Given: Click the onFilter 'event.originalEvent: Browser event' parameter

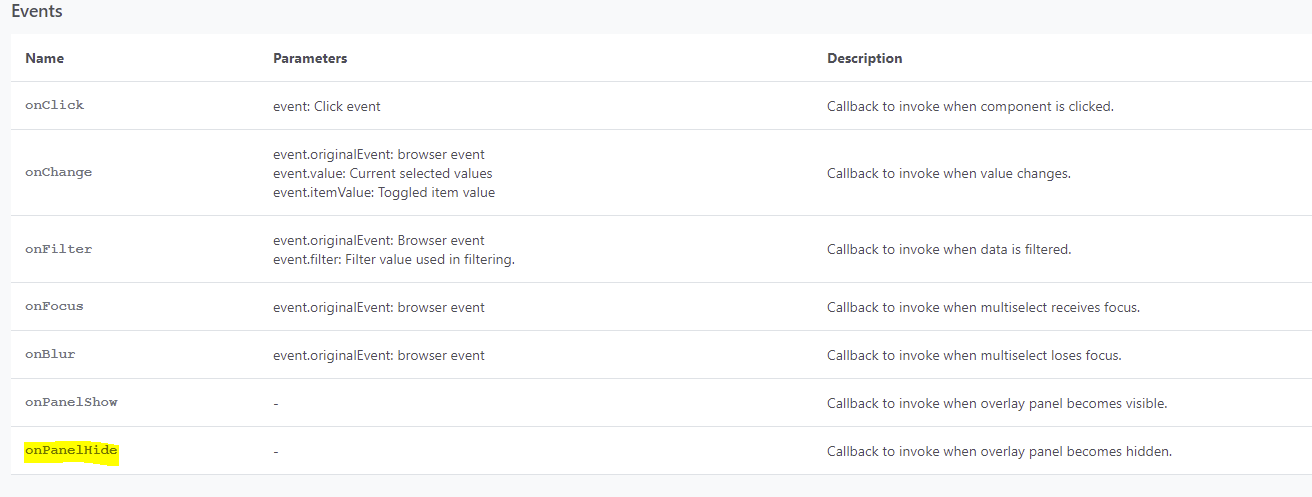Looking at the screenshot, I should pos(379,240).
